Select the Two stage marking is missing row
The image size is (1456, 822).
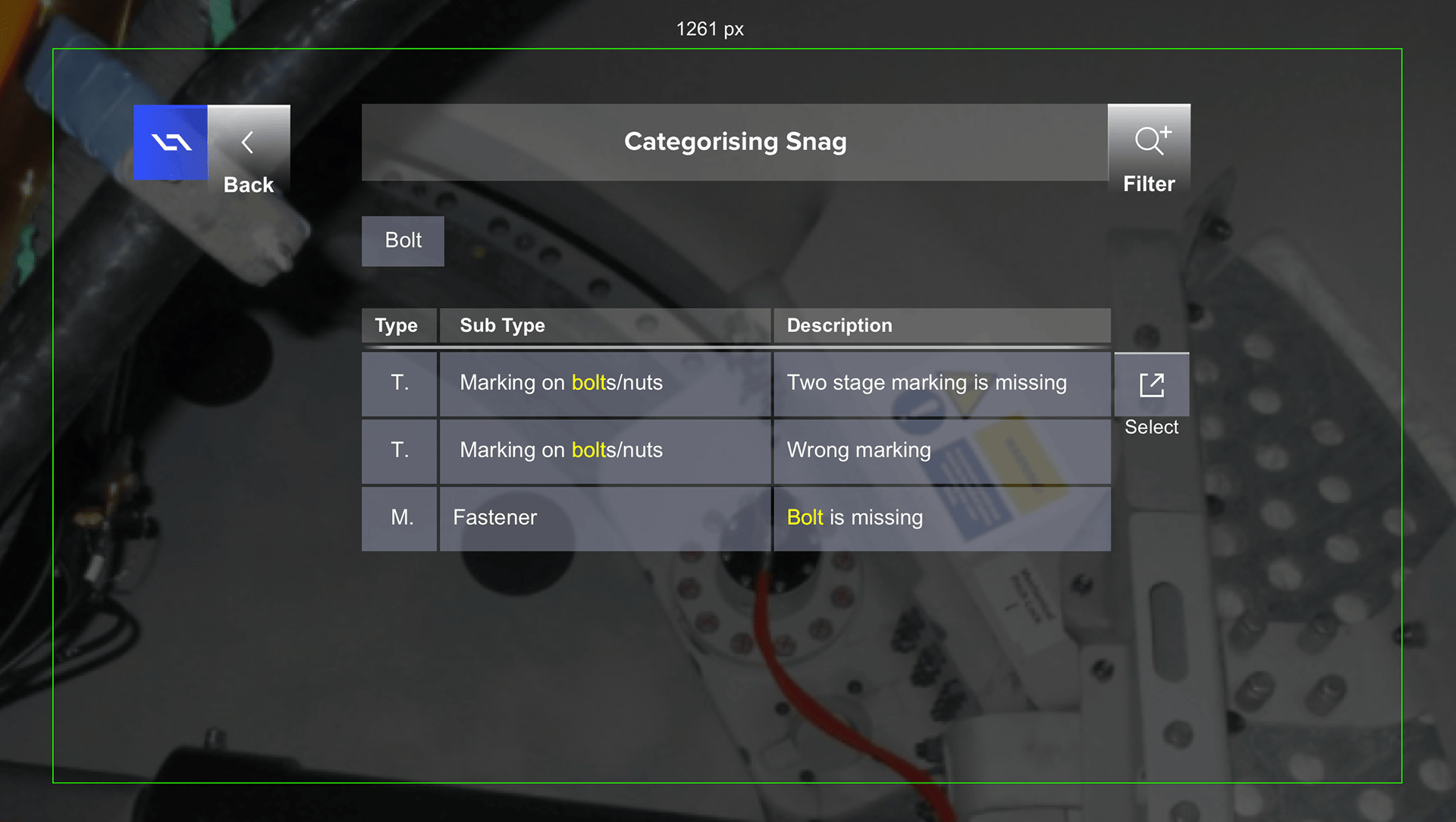pos(736,384)
